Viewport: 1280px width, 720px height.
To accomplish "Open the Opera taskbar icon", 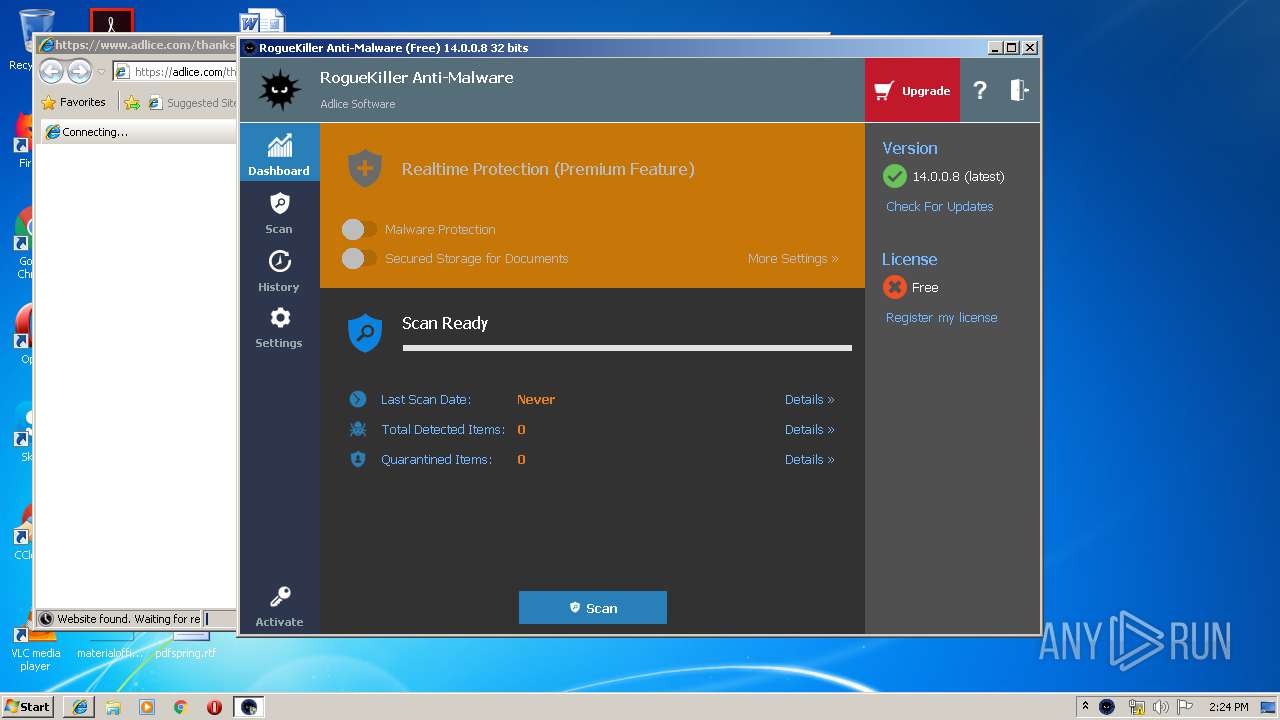I will click(214, 707).
